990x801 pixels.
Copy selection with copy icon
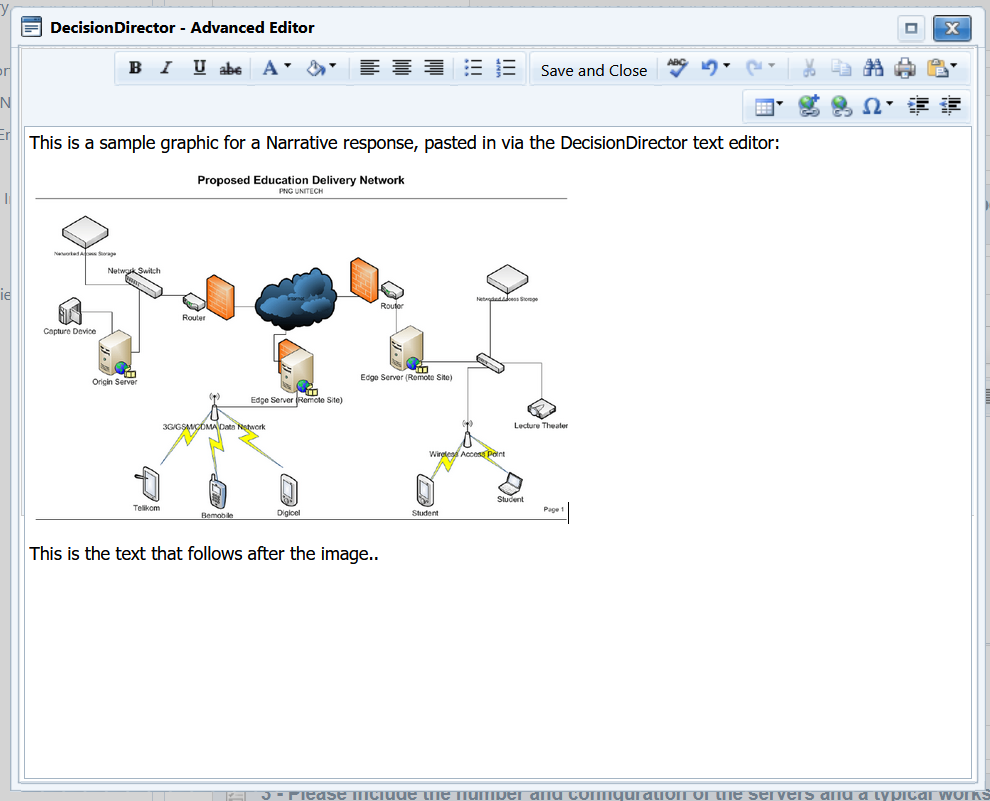pyautogui.click(x=841, y=68)
